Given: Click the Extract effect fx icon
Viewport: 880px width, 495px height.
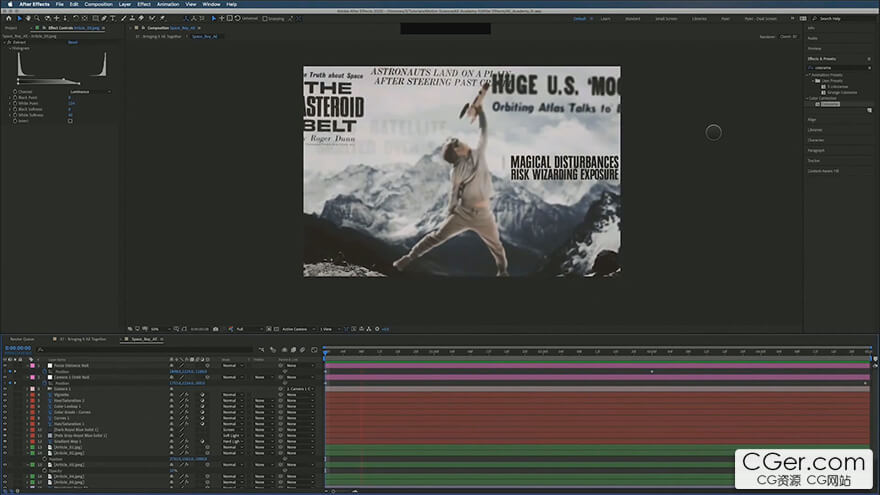Looking at the screenshot, I should 10,42.
